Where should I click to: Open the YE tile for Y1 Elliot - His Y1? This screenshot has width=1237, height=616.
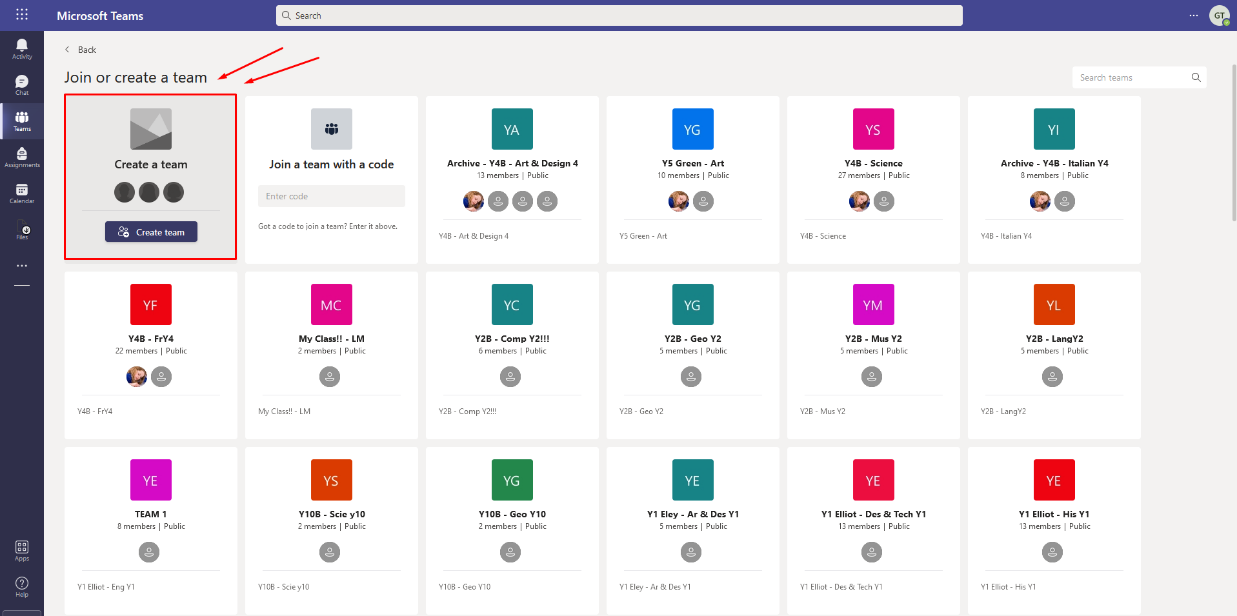1054,480
